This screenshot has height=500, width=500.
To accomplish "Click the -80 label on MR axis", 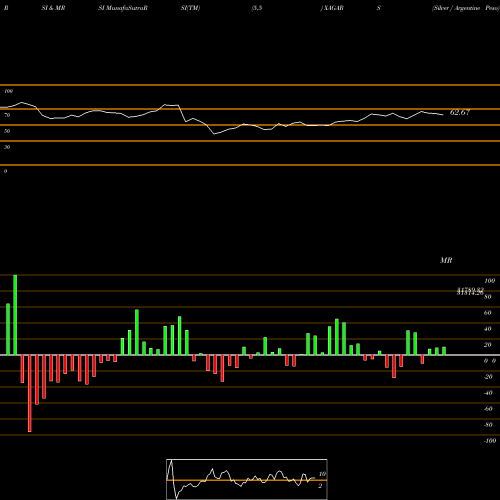I will 488,425.
